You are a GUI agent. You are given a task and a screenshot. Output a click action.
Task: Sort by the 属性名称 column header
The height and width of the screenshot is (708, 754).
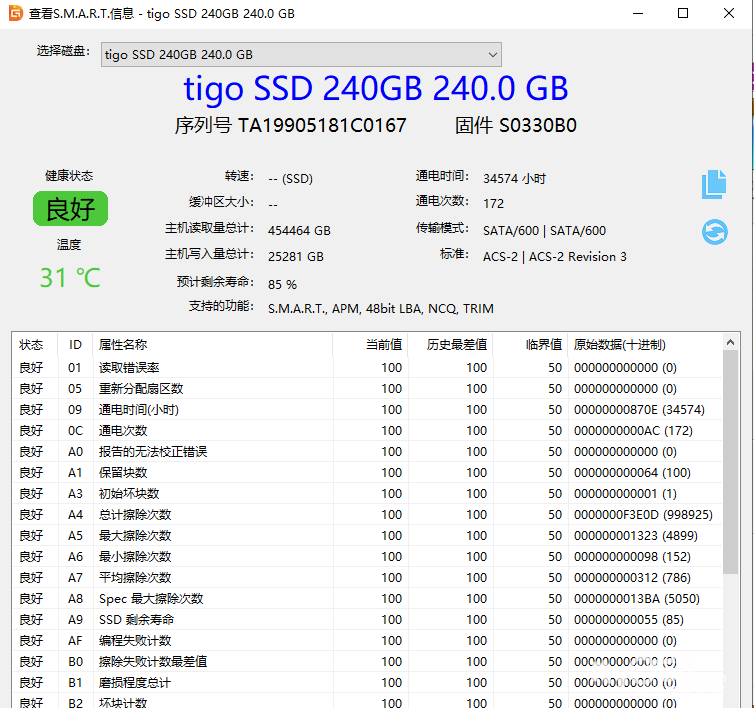122,344
